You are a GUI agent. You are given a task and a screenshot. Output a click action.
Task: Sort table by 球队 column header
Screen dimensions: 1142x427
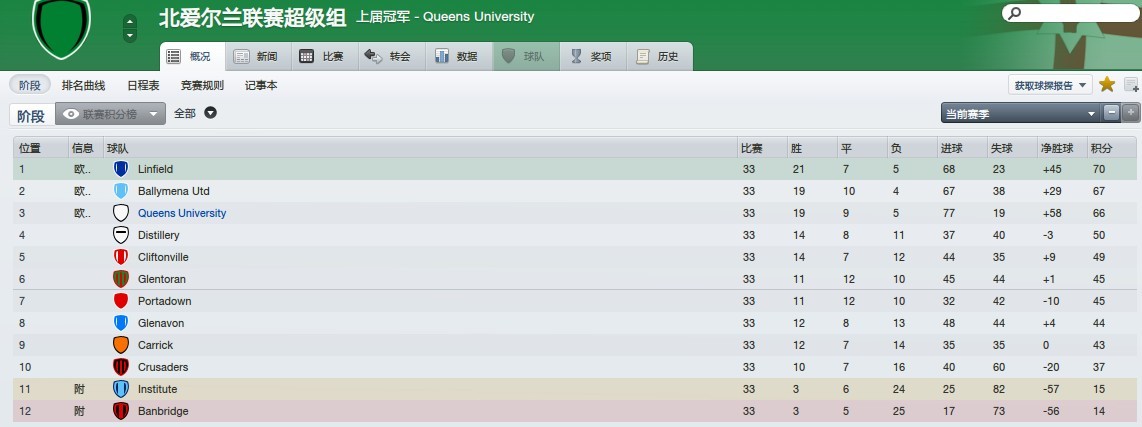pos(420,148)
